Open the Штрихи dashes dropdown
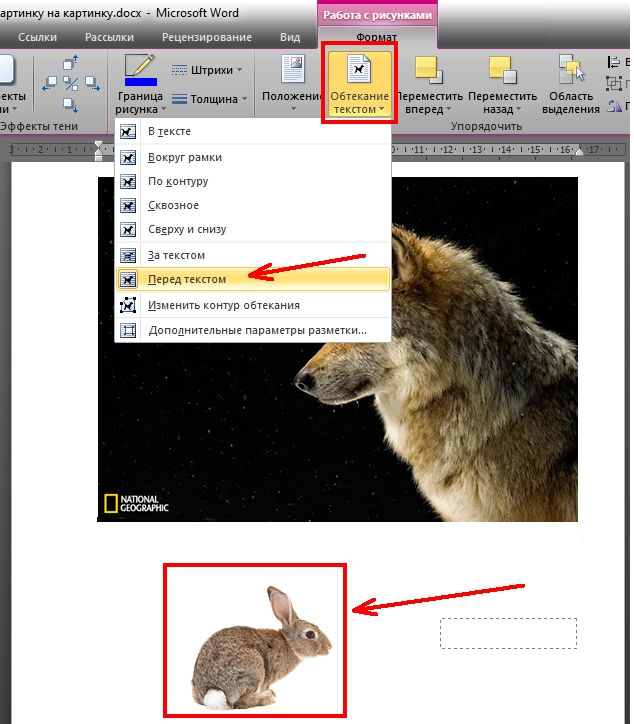634x724 pixels. [x=206, y=70]
